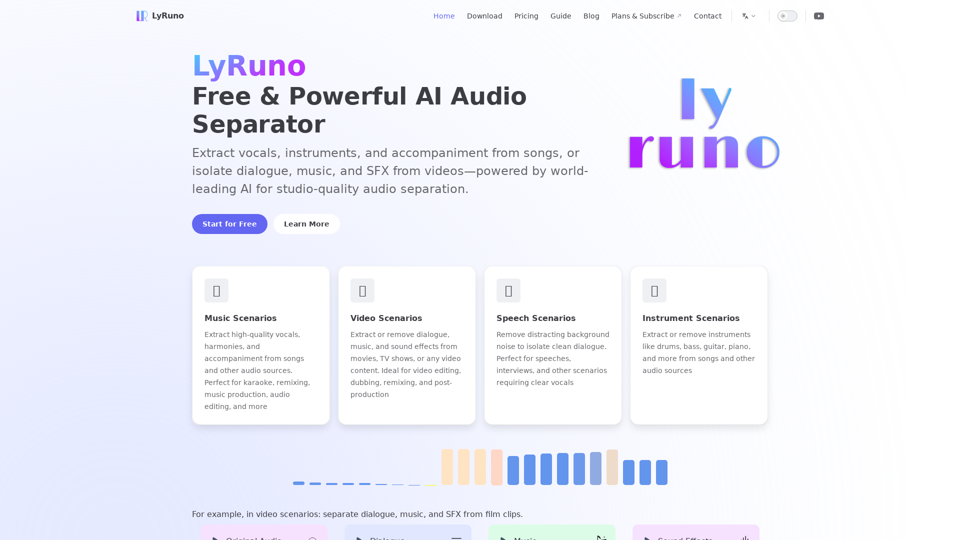Select the 'Speech Scenarios' card title

(536, 318)
